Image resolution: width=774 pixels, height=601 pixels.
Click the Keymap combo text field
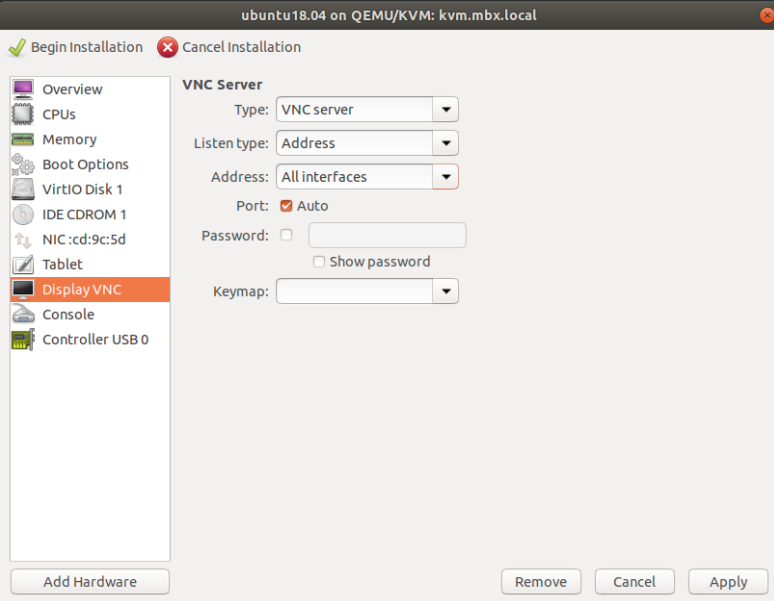[354, 291]
